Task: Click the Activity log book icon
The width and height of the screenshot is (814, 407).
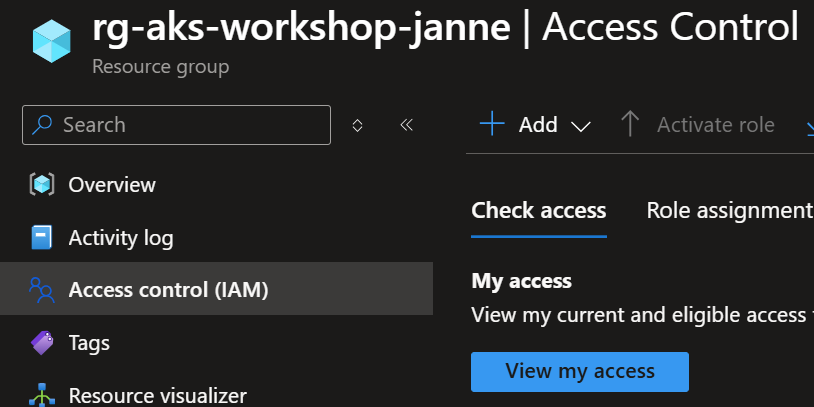Action: pos(41,238)
